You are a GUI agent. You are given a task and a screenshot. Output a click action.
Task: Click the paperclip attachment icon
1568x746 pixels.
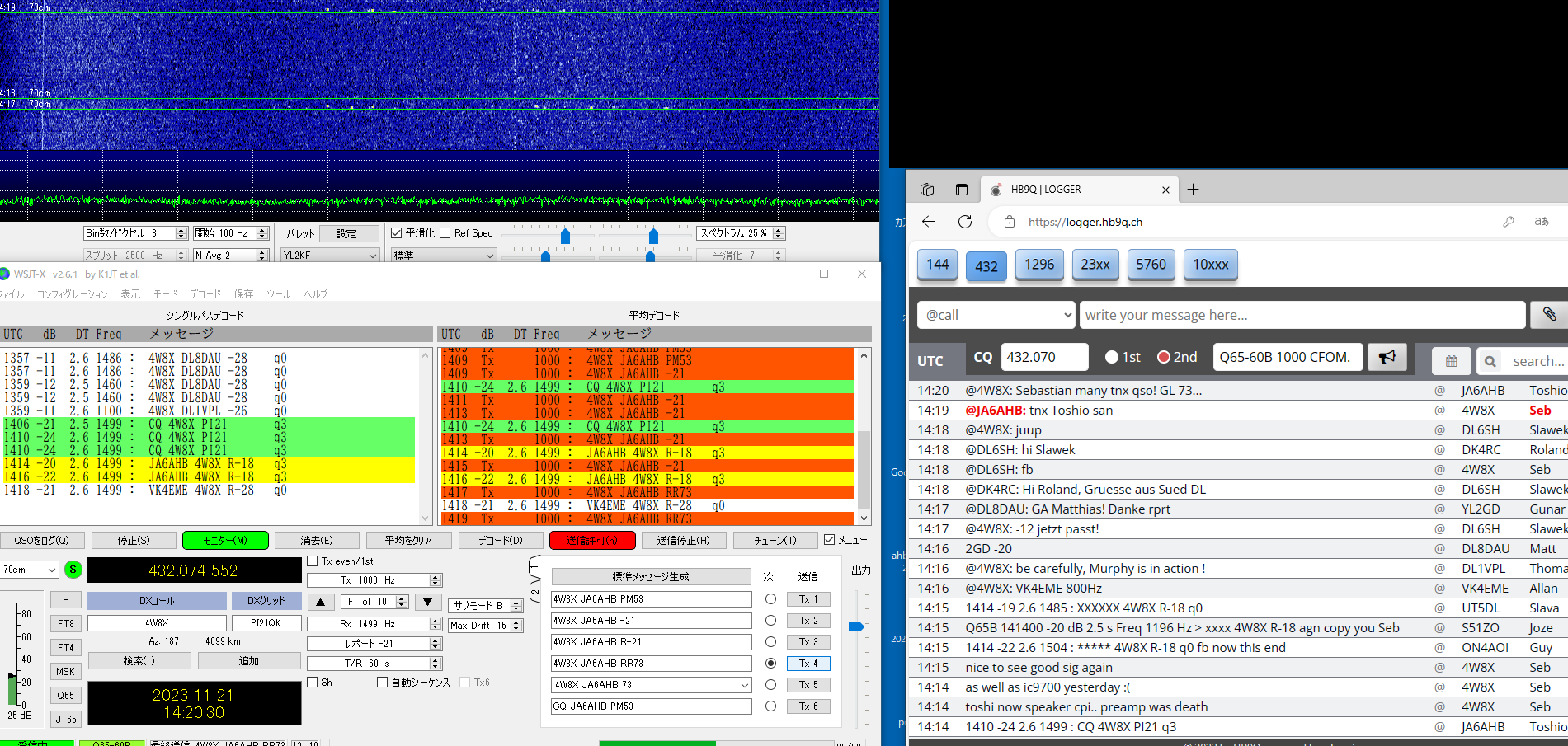pos(1549,314)
